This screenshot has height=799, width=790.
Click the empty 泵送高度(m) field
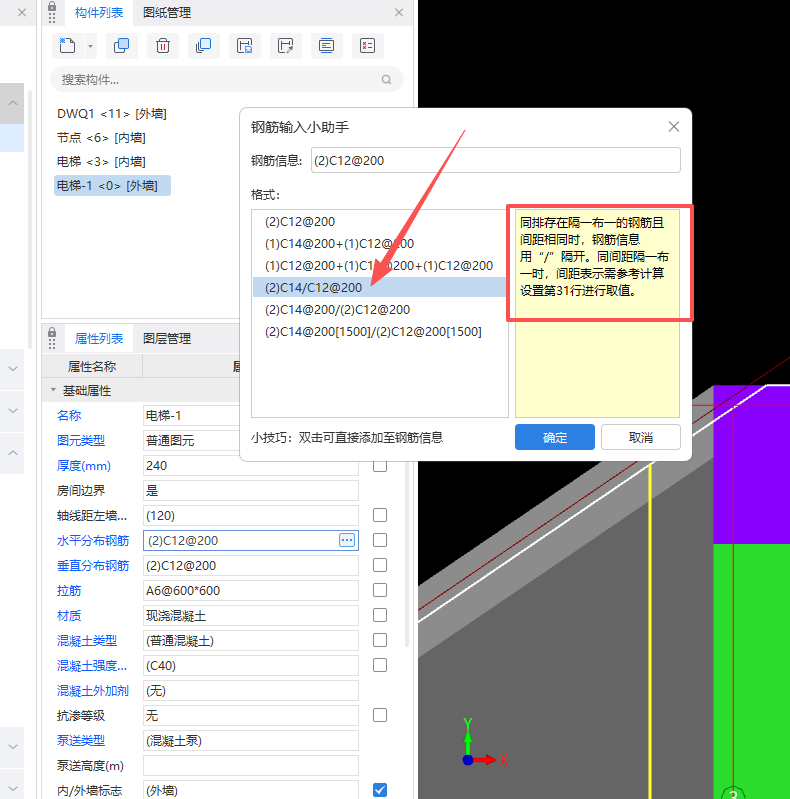(x=251, y=765)
